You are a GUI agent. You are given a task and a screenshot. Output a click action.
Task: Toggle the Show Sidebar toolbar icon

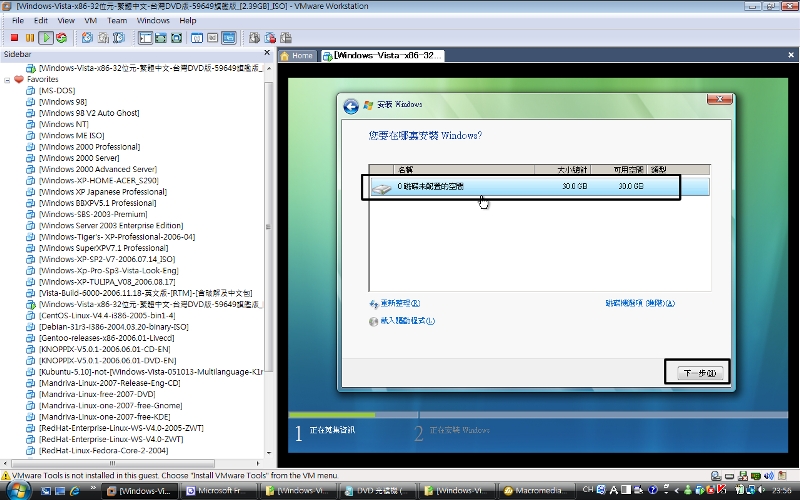coord(145,38)
